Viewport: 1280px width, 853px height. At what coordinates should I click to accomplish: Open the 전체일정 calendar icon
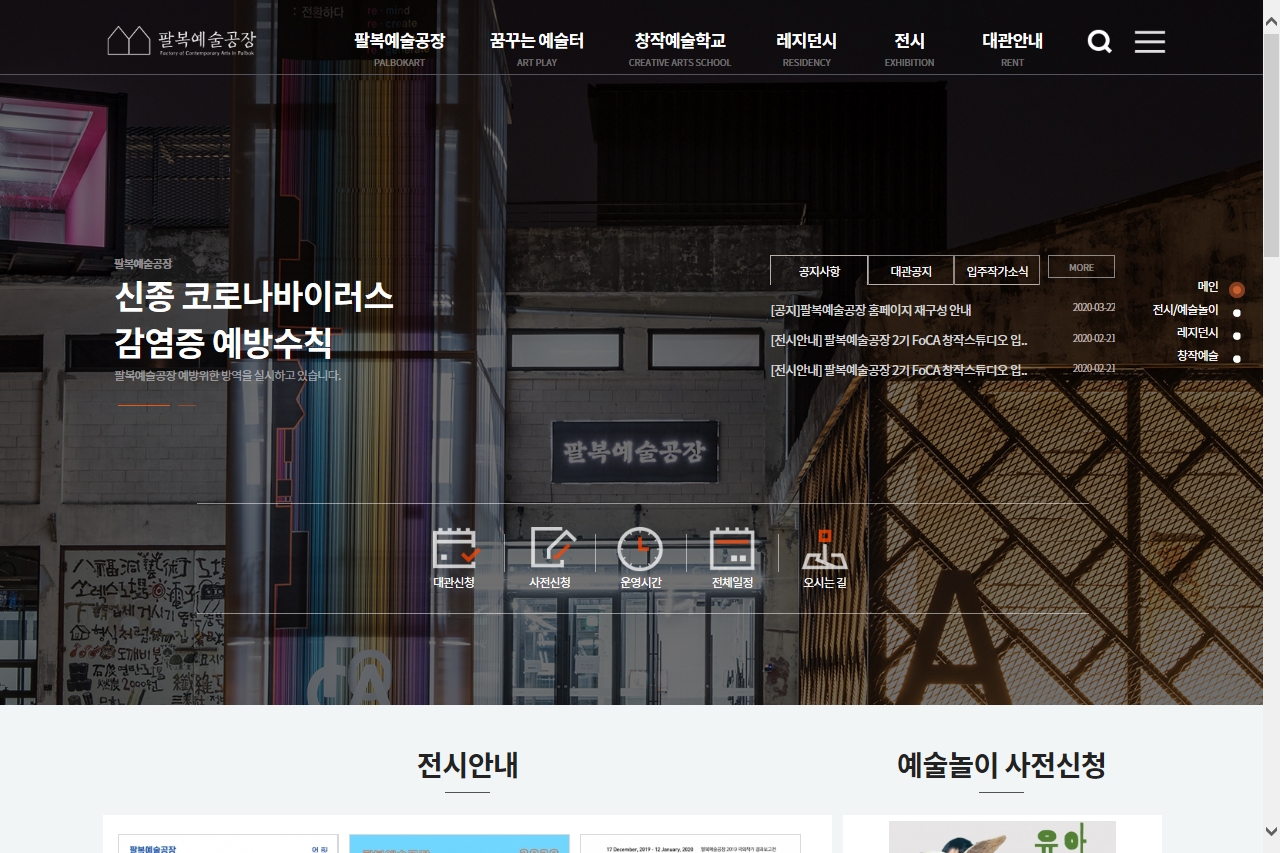pos(732,548)
